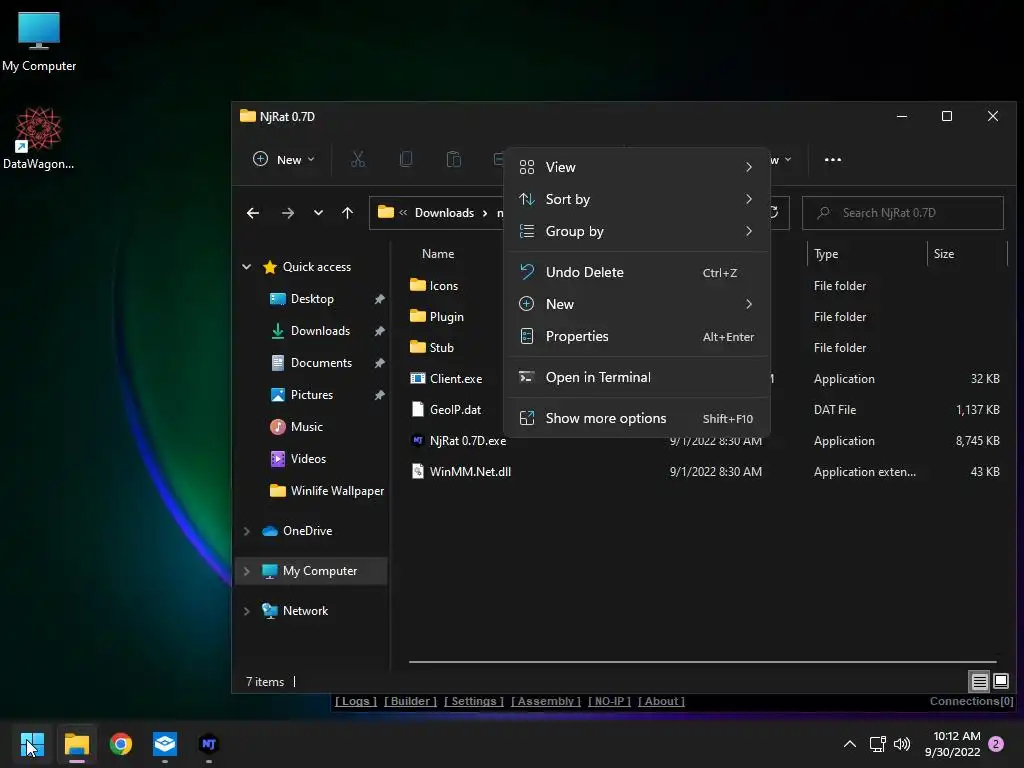Open Documents in Quick access sidebar
Screen dimensions: 1024x768
[321, 362]
